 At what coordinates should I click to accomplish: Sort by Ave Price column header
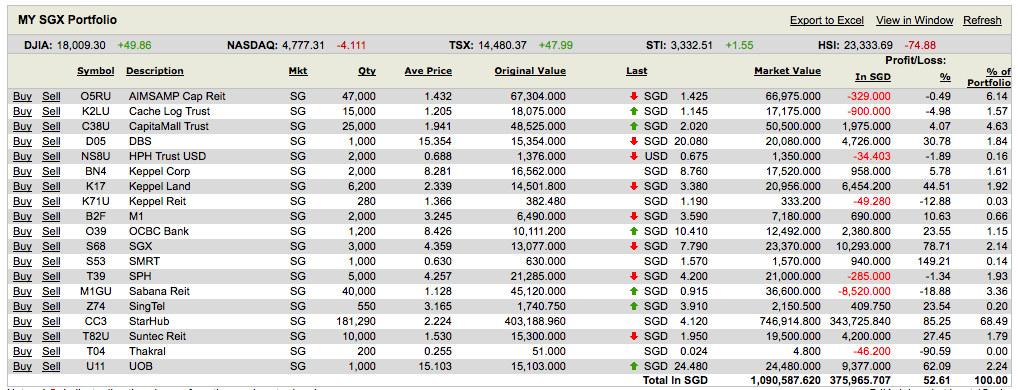[x=428, y=71]
